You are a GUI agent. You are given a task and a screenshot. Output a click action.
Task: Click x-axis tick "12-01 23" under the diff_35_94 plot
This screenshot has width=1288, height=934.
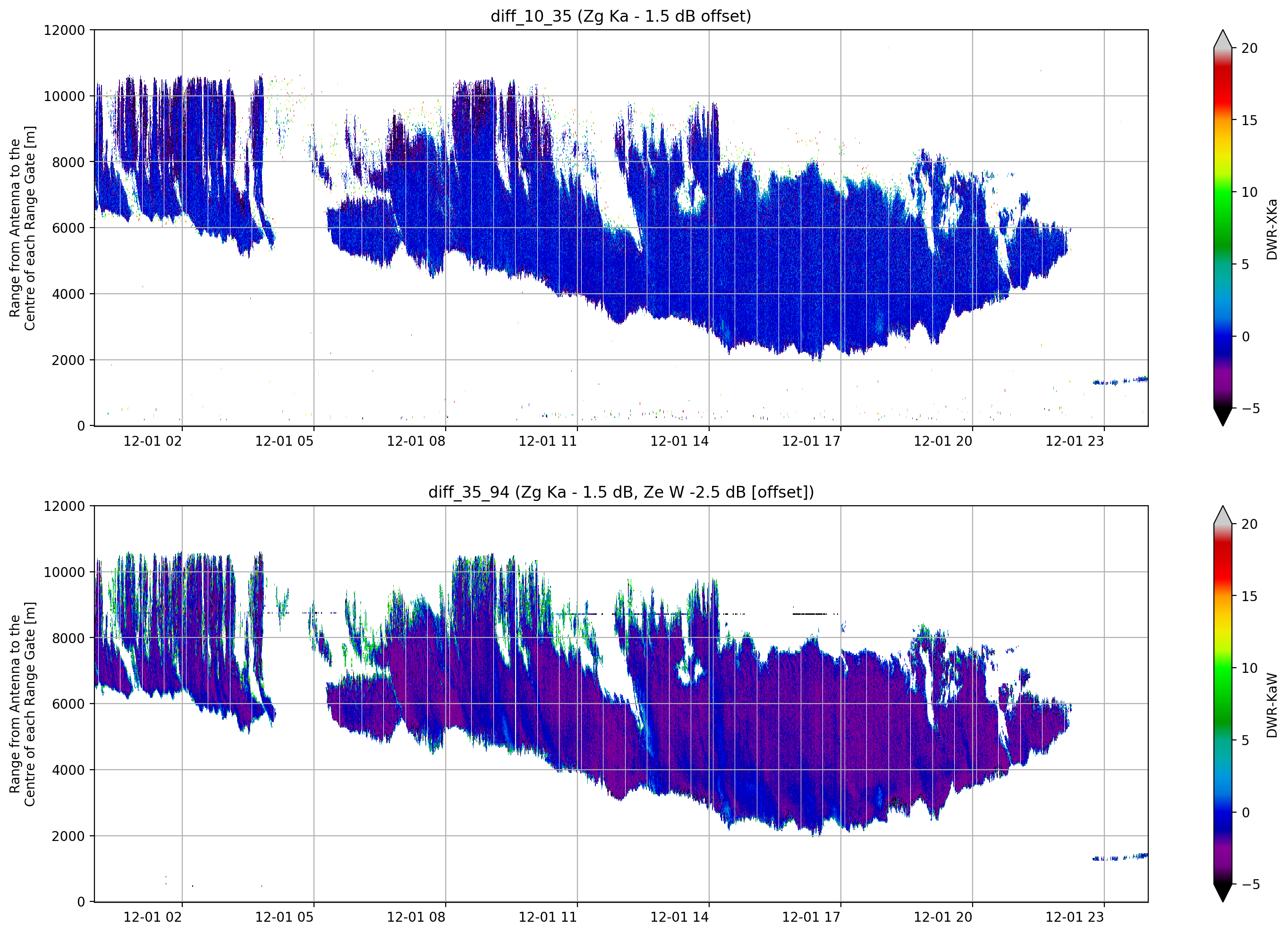(x=1075, y=917)
